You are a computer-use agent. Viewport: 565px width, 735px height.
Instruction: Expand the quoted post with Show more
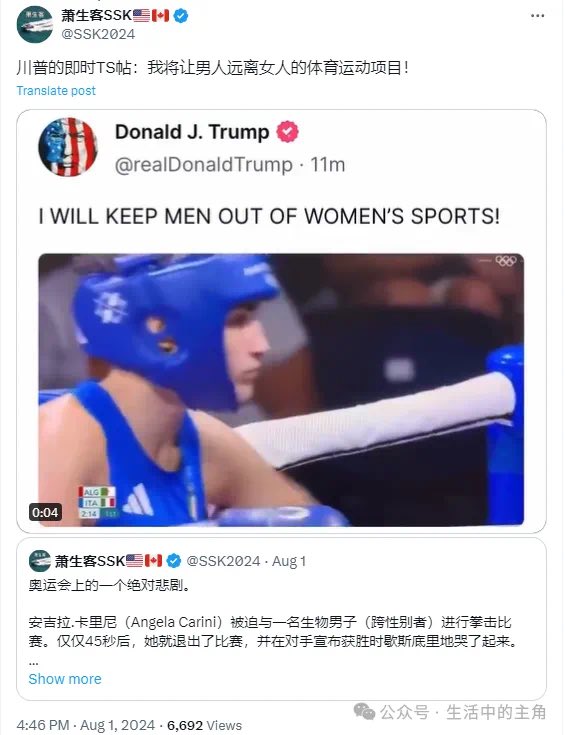pos(65,679)
